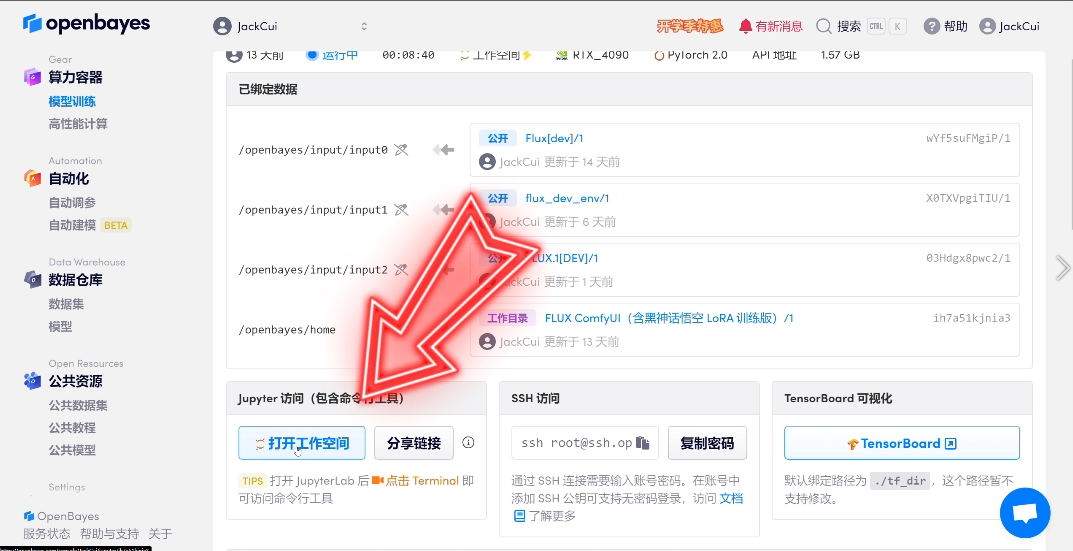Screen dimensions: 1073x551
Task: Open the 算力容器 section icon
Action: coord(32,77)
